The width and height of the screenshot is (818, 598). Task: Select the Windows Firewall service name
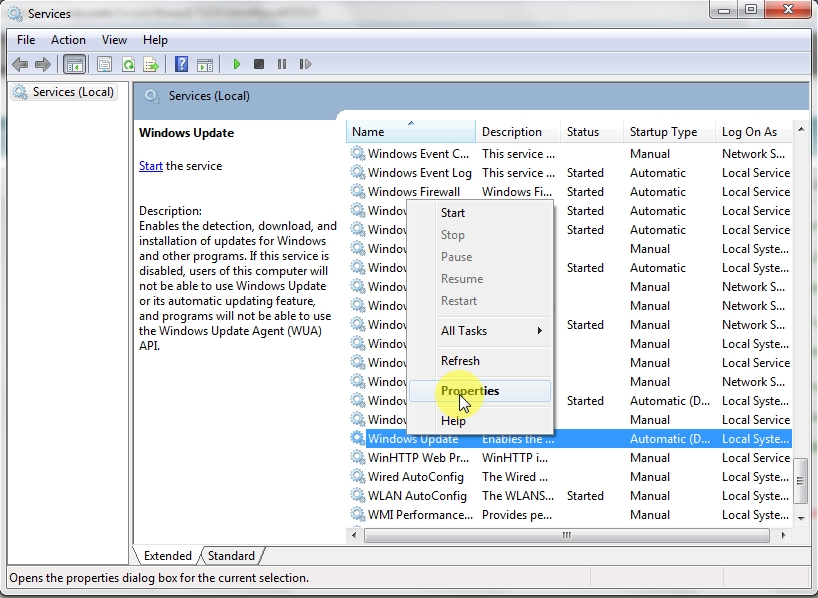point(414,192)
